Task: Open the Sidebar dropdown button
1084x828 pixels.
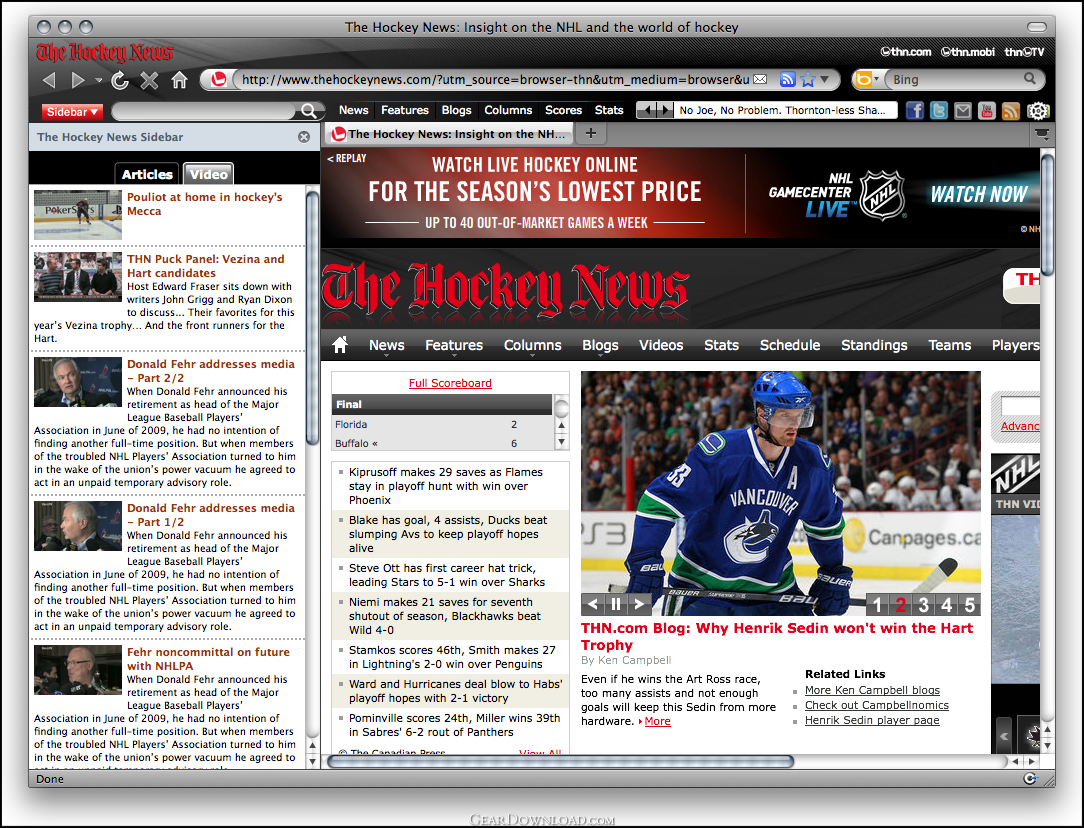Action: point(72,111)
